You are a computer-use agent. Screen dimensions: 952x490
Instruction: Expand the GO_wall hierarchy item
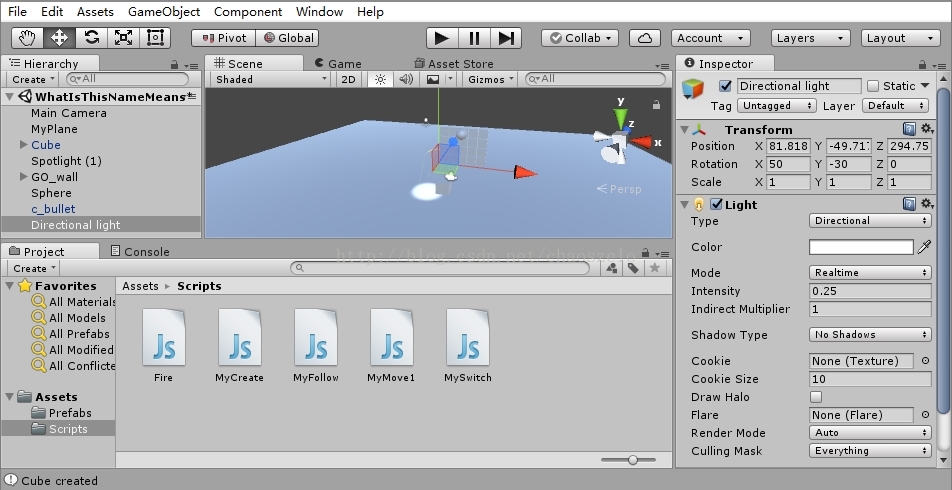pyautogui.click(x=23, y=177)
